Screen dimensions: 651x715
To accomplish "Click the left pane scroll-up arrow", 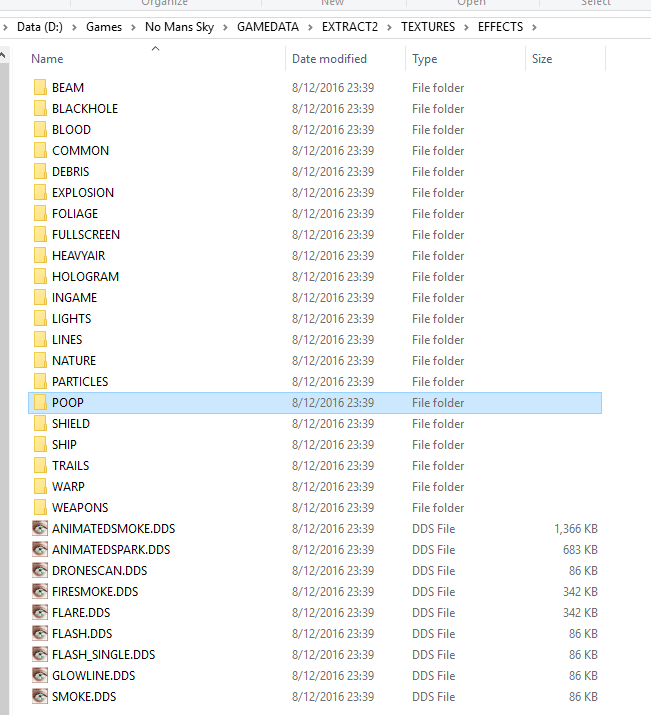I will coord(3,56).
